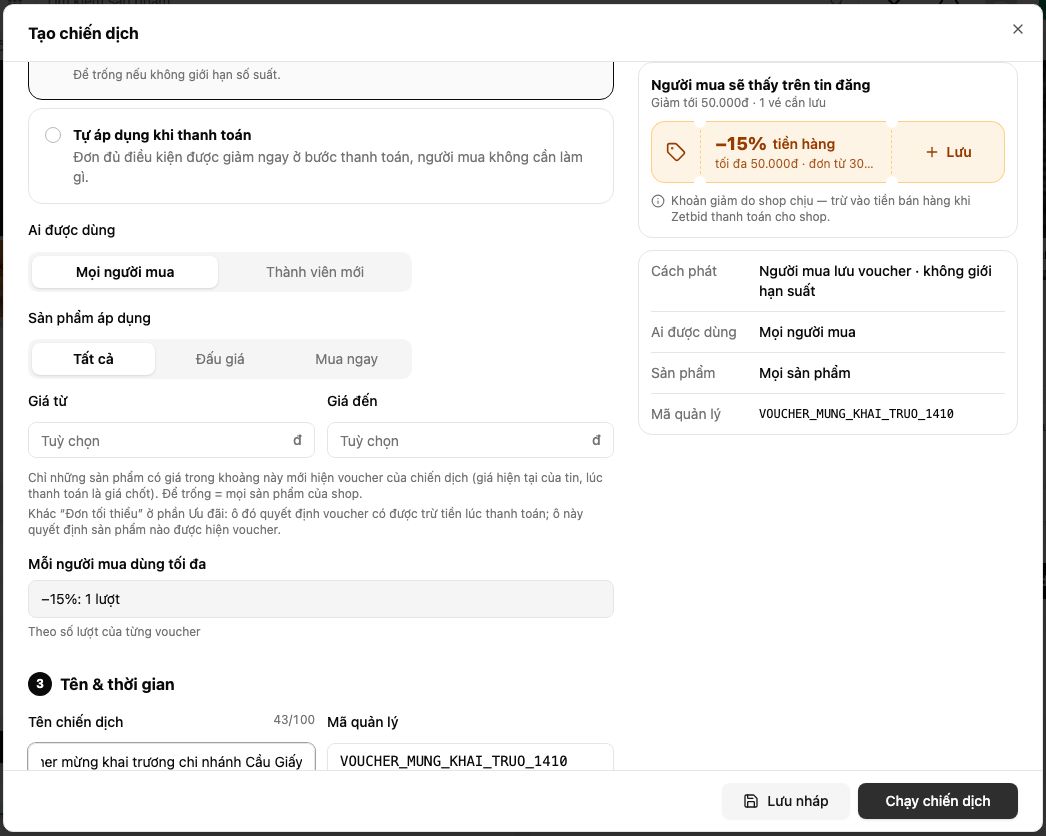Focus the Giá từ price field
Image resolution: width=1046 pixels, height=836 pixels.
point(171,440)
